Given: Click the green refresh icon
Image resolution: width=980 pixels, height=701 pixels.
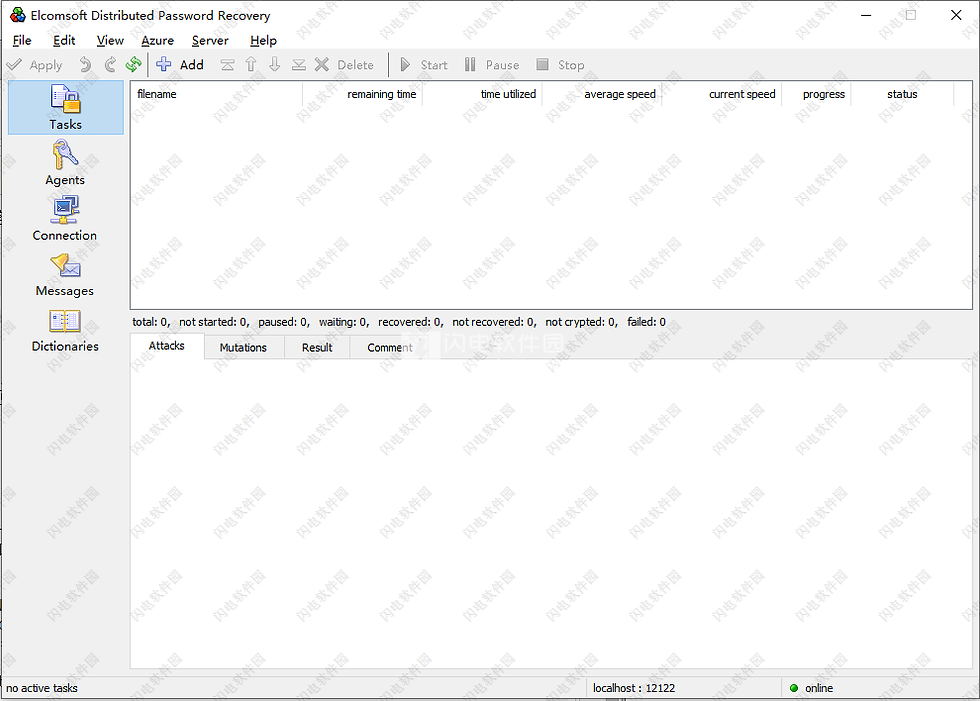Looking at the screenshot, I should click(x=133, y=65).
